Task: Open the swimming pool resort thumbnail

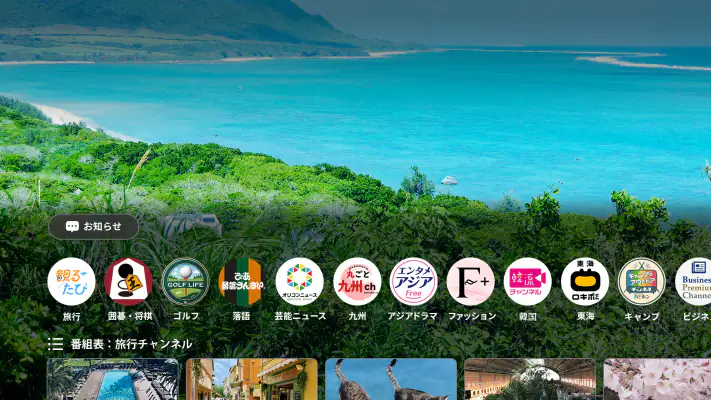Action: pyautogui.click(x=113, y=379)
